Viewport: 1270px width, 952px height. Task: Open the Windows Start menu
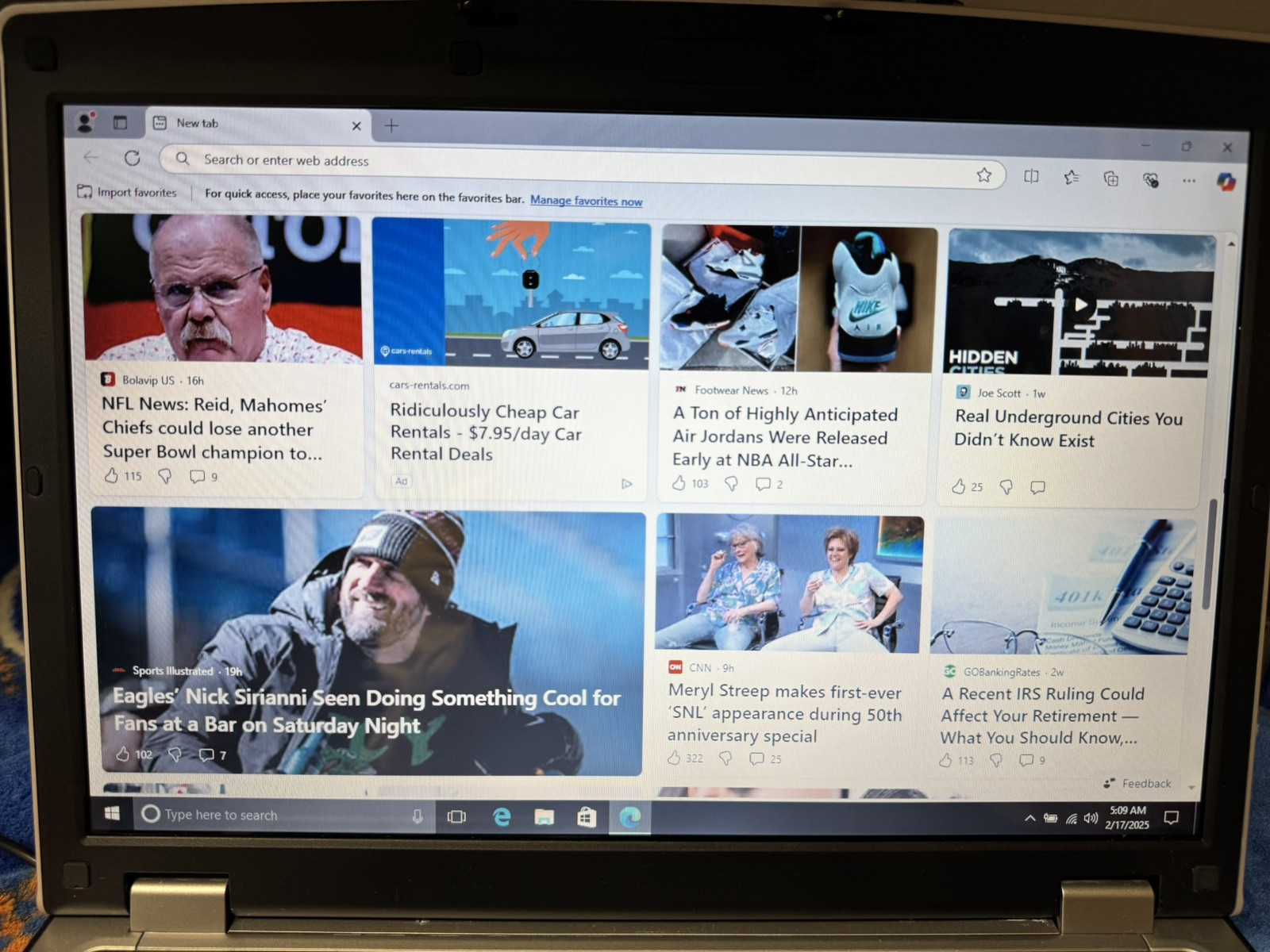coord(112,813)
